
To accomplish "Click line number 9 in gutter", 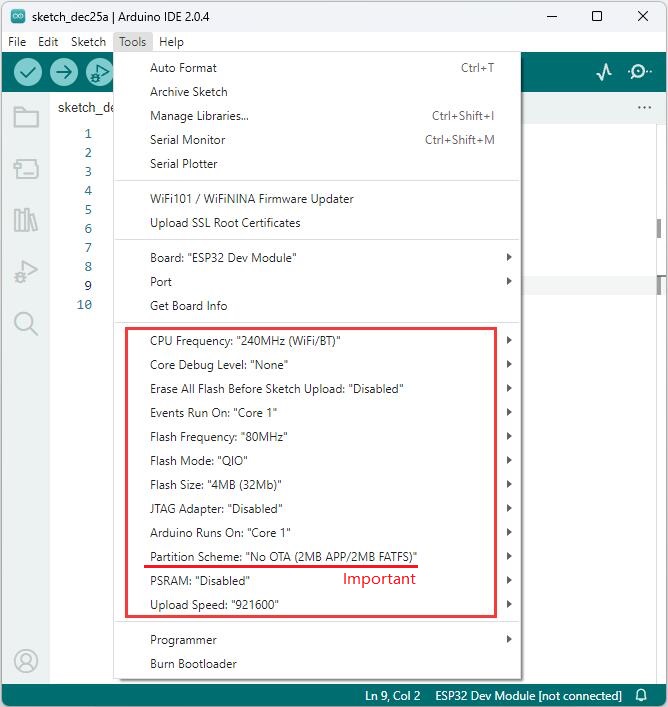I will 88,285.
